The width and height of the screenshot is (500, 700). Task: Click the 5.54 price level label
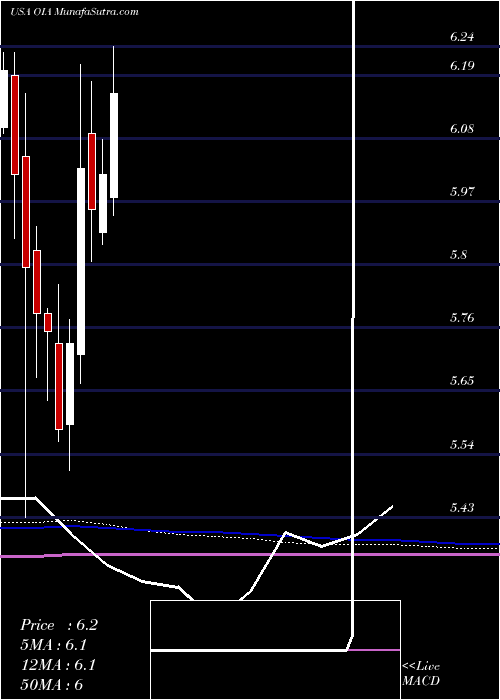tap(462, 445)
